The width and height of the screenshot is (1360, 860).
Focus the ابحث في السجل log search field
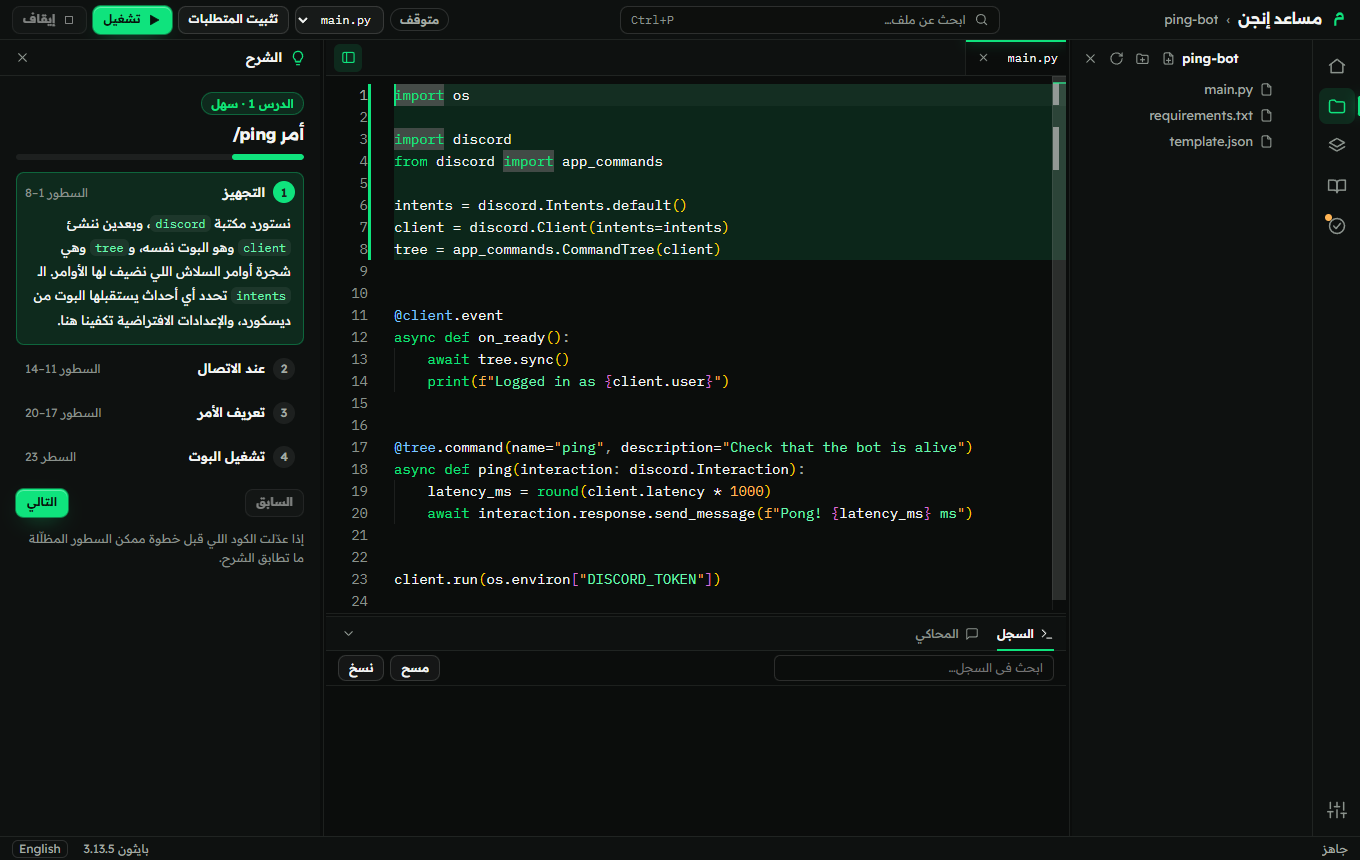914,668
